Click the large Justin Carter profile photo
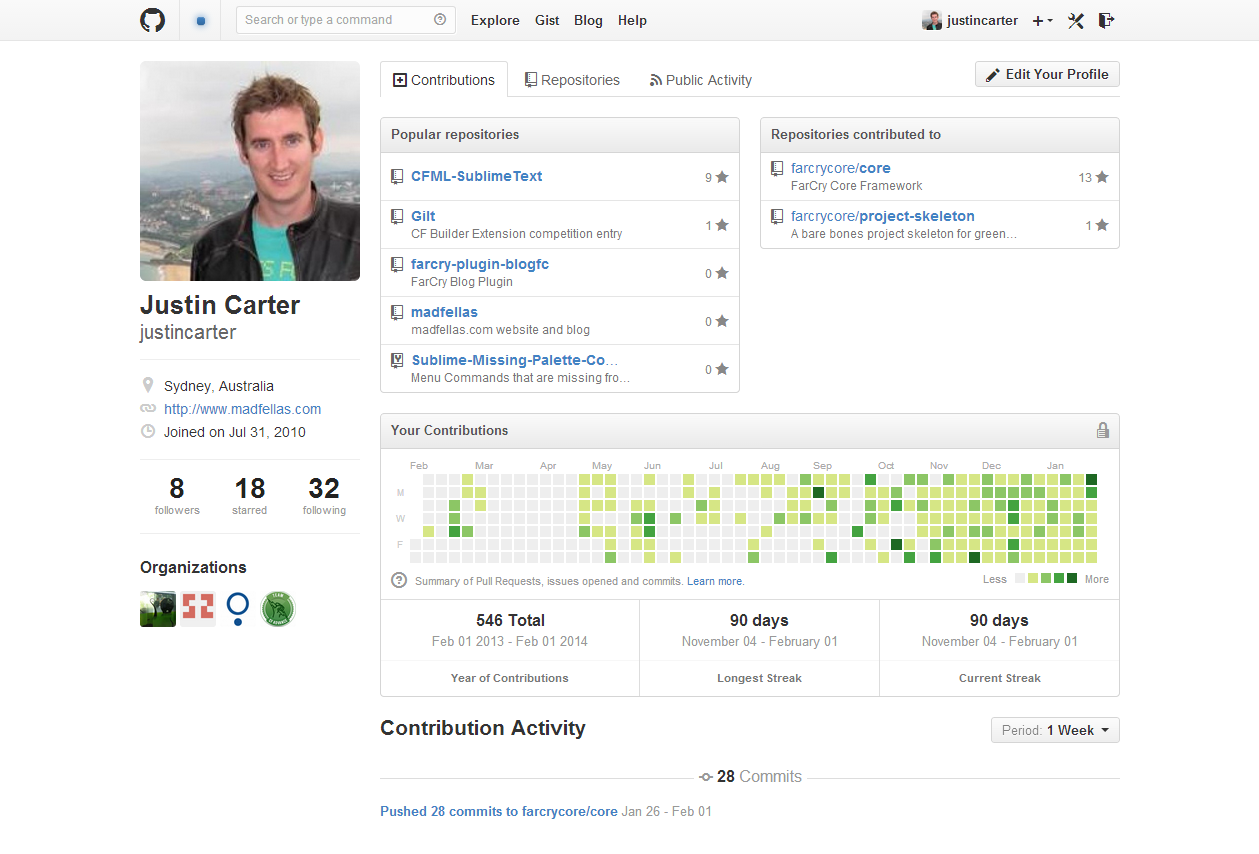This screenshot has height=854, width=1259. (x=250, y=171)
